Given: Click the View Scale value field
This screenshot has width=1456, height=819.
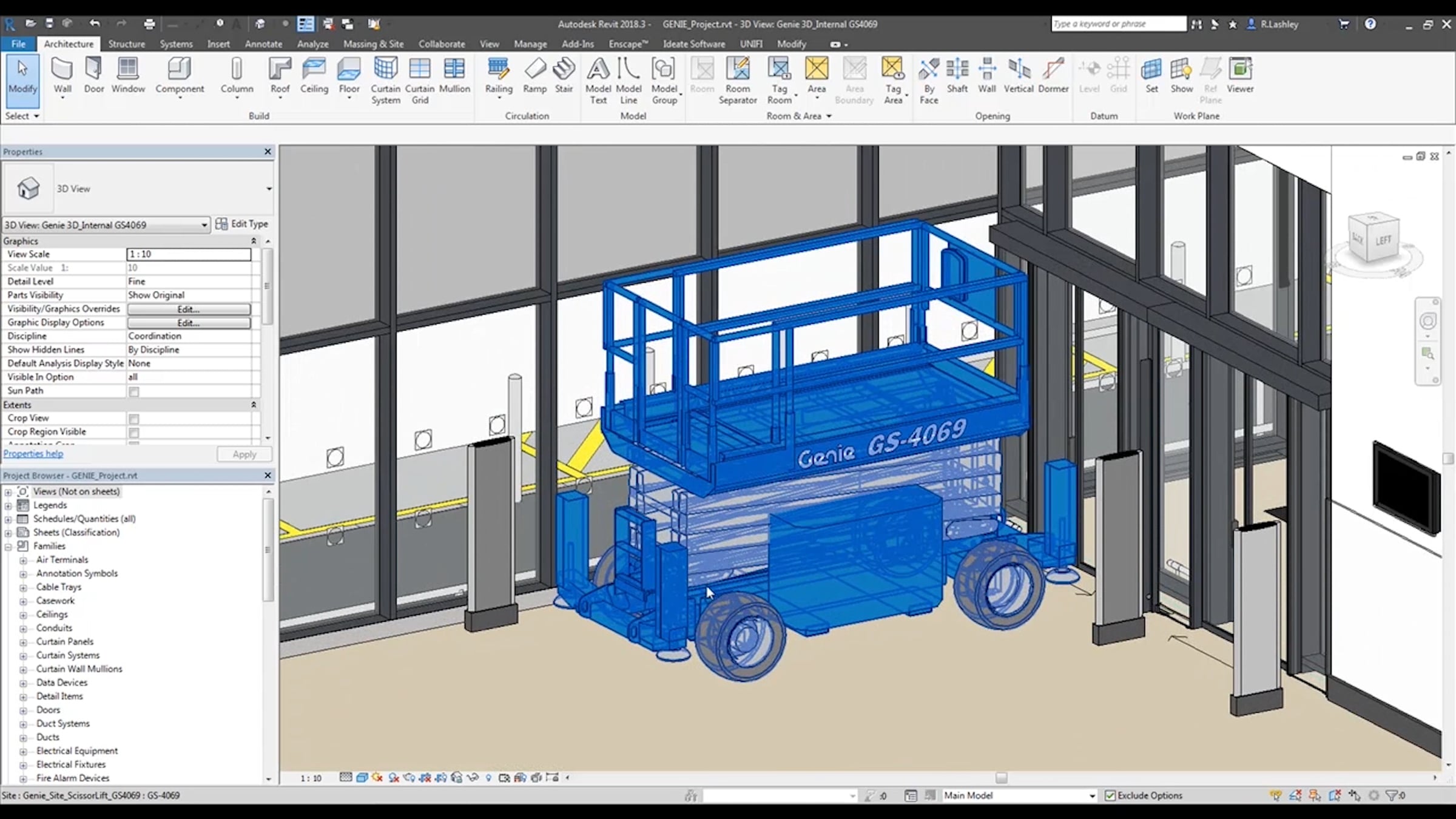Looking at the screenshot, I should [x=189, y=254].
